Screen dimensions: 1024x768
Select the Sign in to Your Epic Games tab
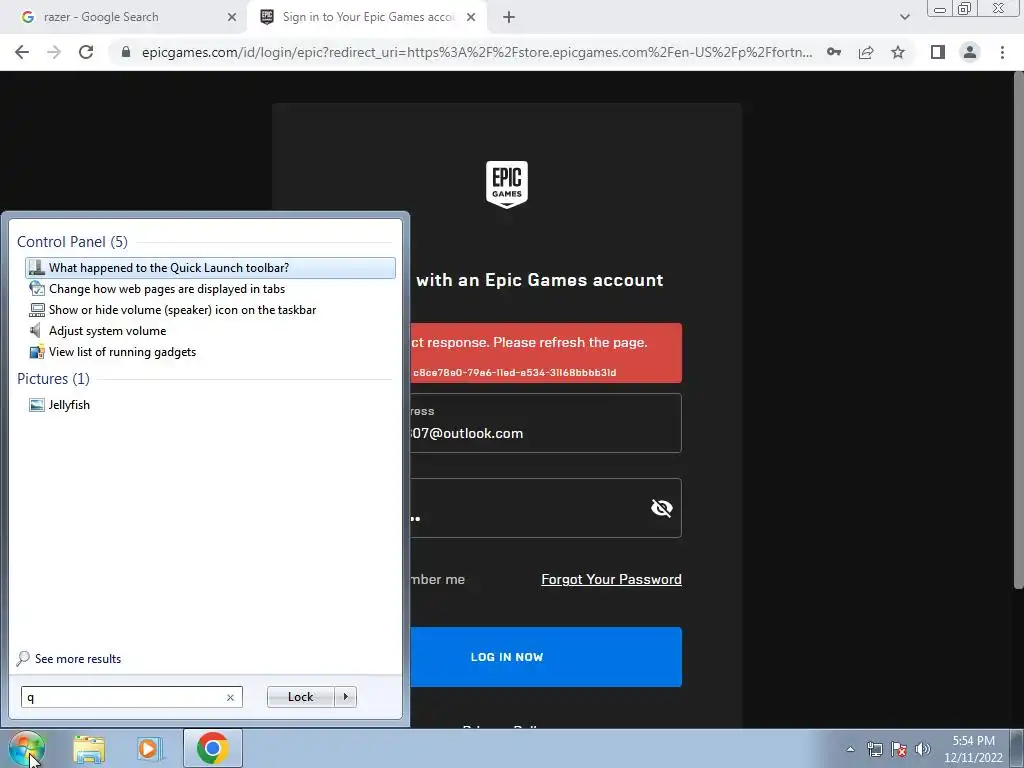pos(367,18)
